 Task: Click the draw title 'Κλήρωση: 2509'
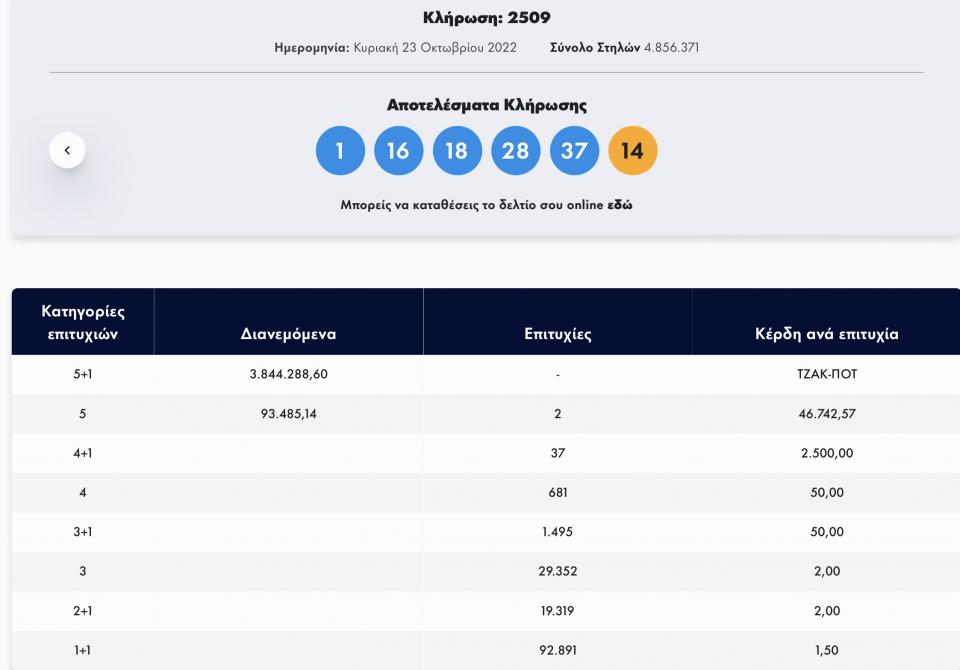486,18
